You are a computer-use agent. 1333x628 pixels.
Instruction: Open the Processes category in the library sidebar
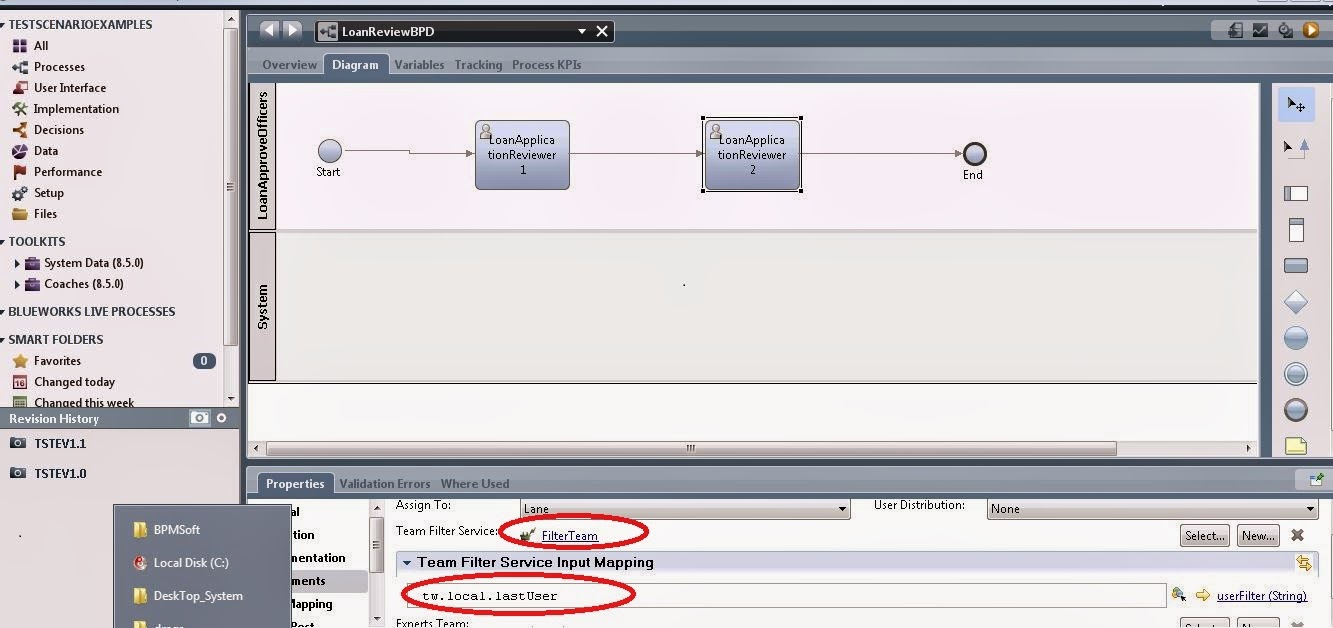tap(58, 66)
